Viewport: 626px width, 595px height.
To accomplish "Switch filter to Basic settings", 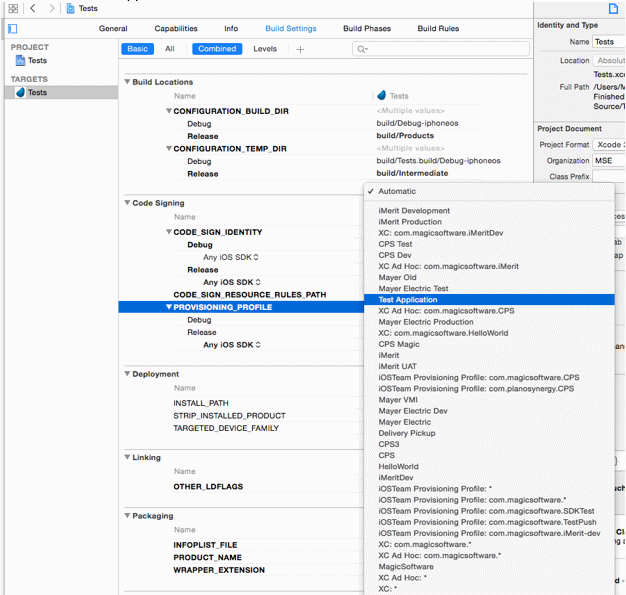I will click(x=137, y=49).
